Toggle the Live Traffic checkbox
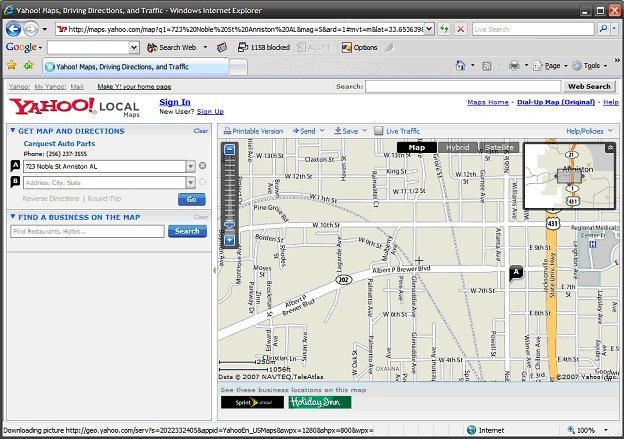 coord(379,131)
